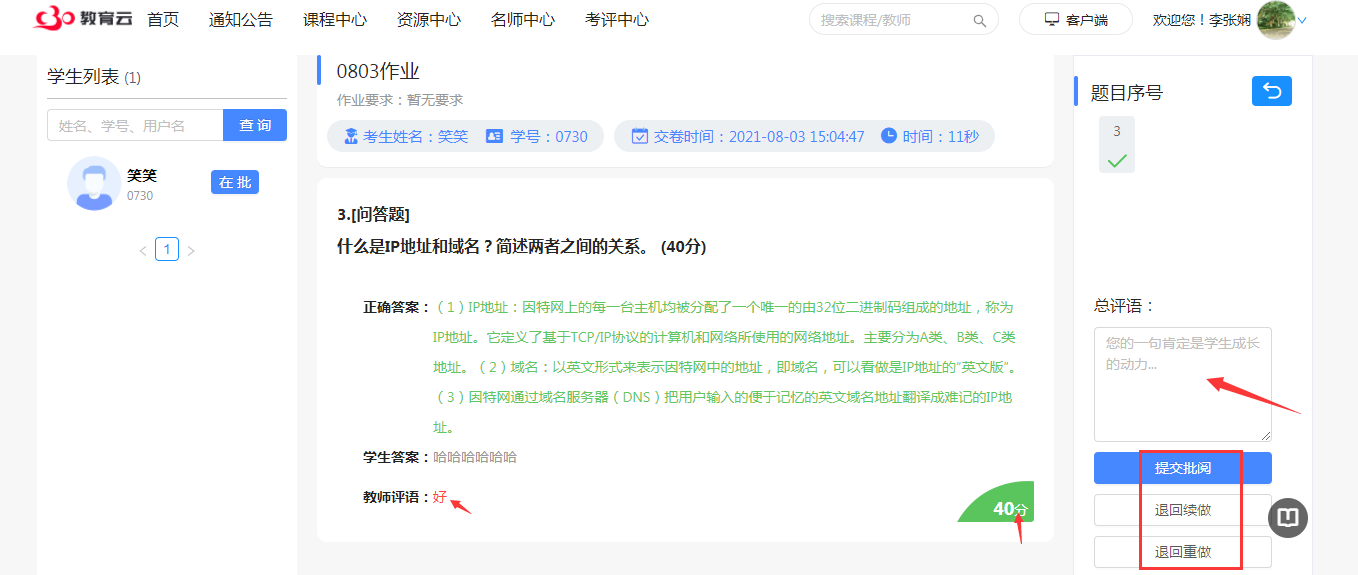Click the 欢迎您！李张娴 greeting
Image resolution: width=1358 pixels, height=575 pixels.
click(x=1202, y=20)
